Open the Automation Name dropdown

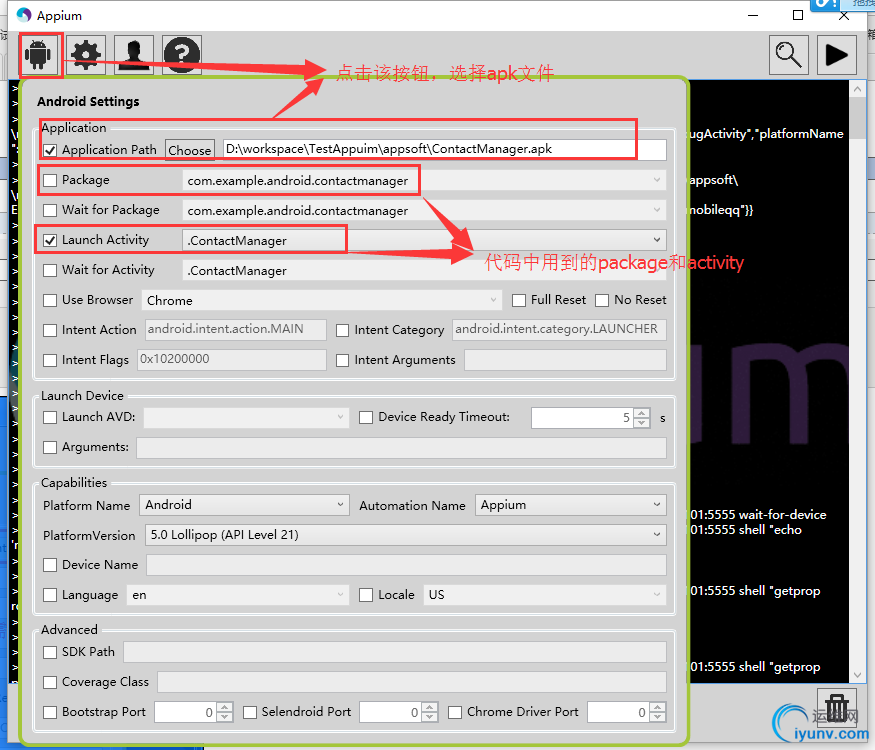click(x=571, y=504)
